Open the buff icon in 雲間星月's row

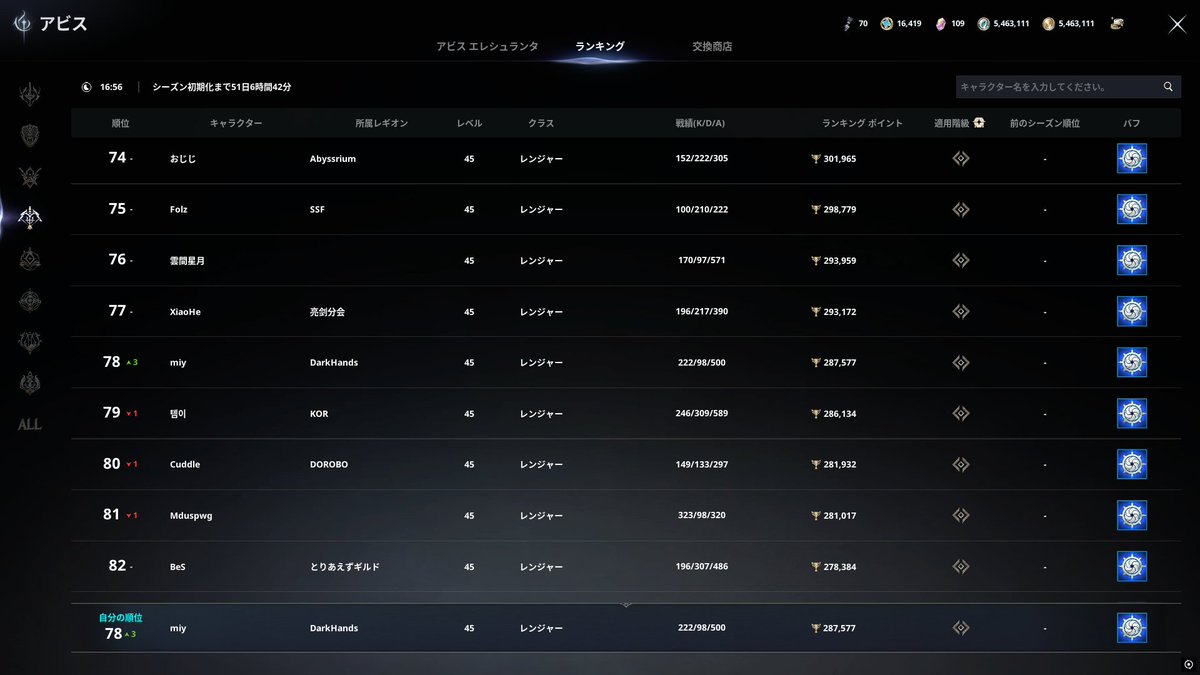pyautogui.click(x=1131, y=260)
